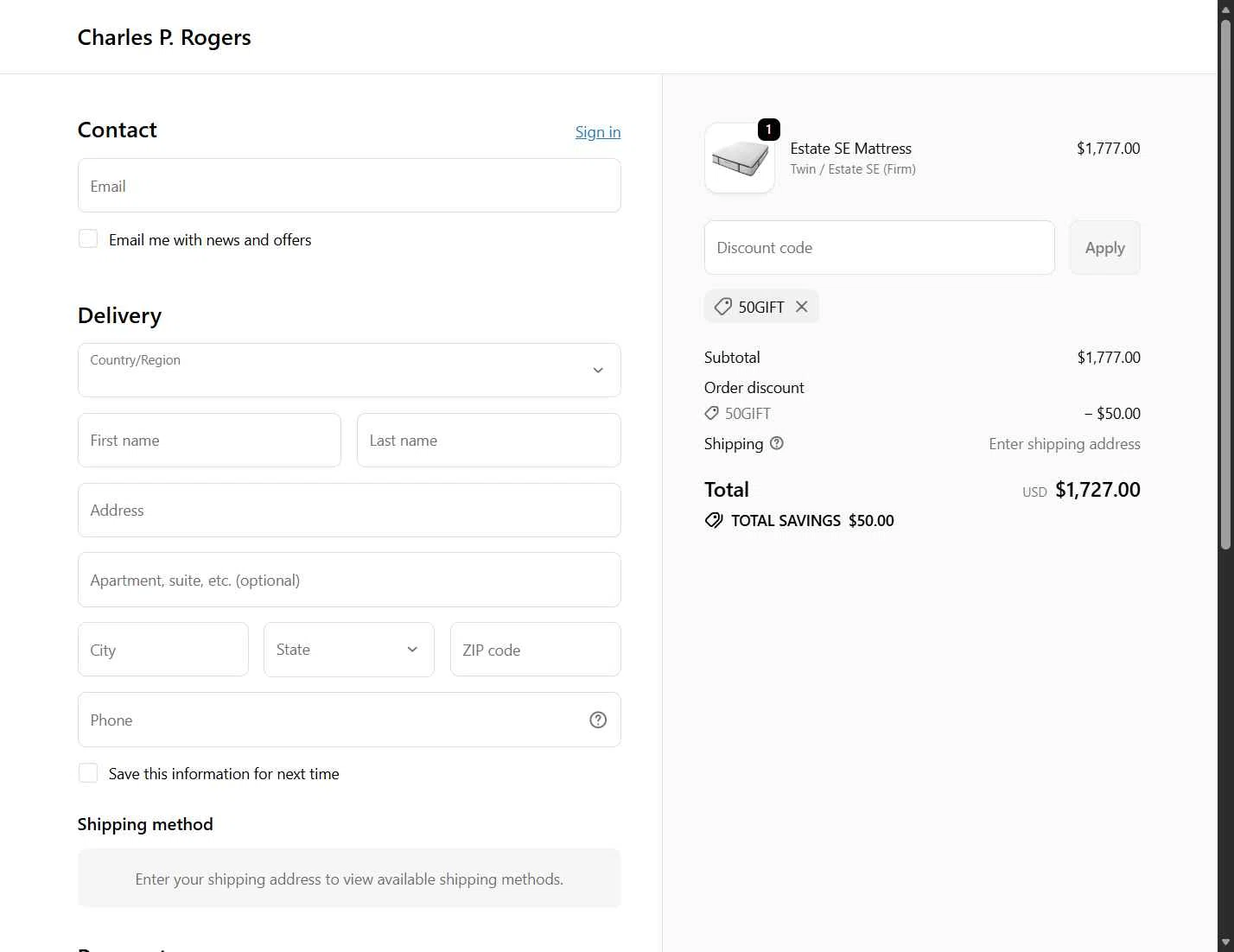Image resolution: width=1234 pixels, height=952 pixels.
Task: Click the Order discount label
Action: 754,387
